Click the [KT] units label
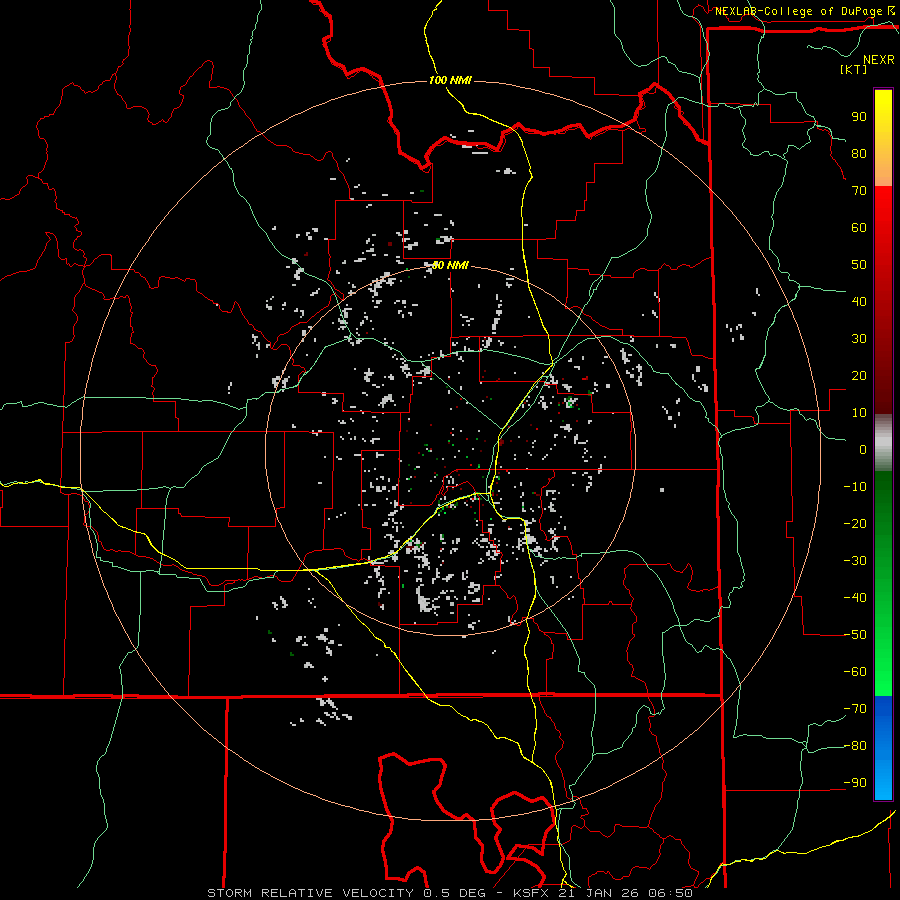This screenshot has width=900, height=900. [853, 69]
